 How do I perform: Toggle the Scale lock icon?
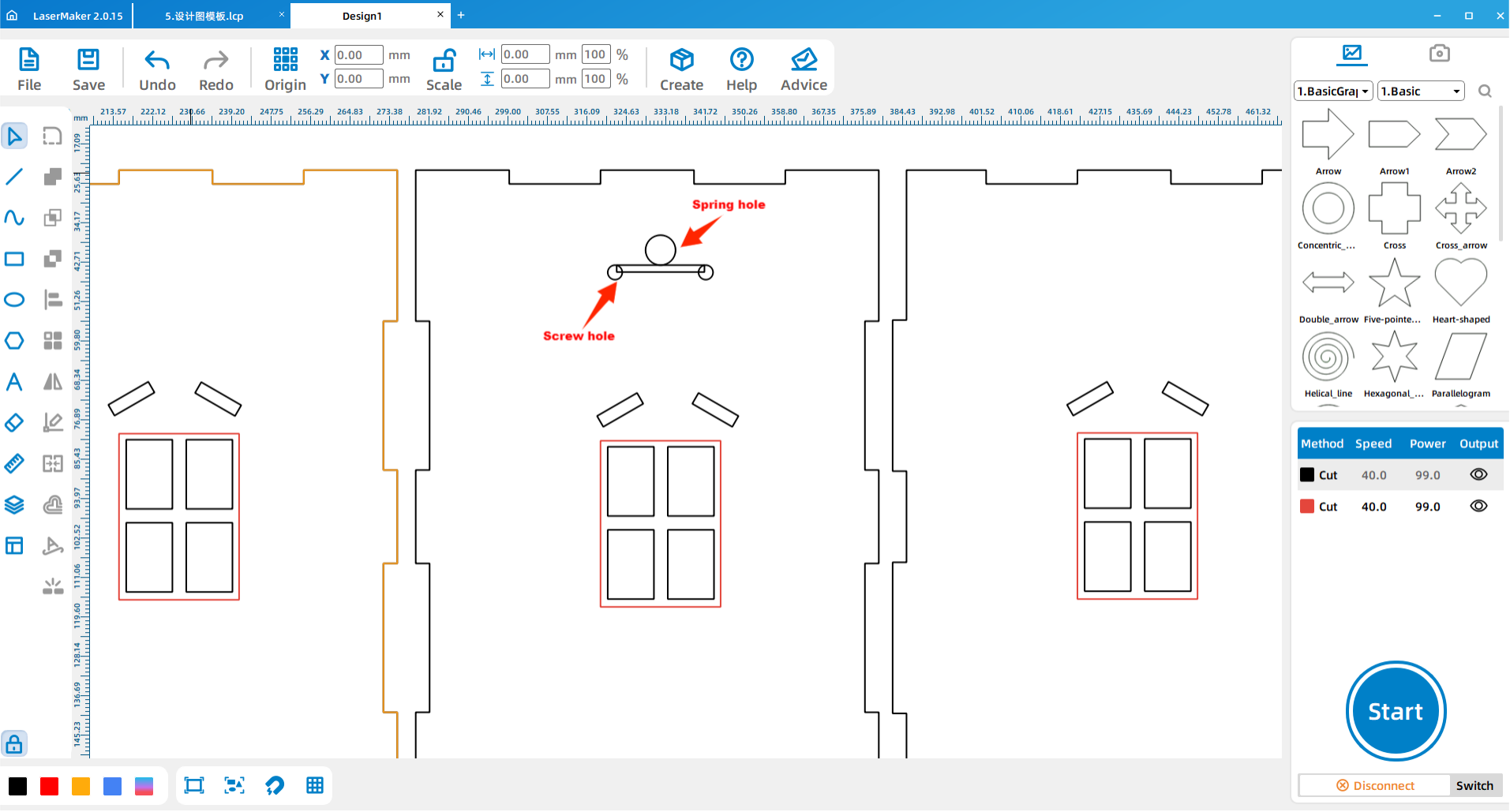pyautogui.click(x=444, y=60)
